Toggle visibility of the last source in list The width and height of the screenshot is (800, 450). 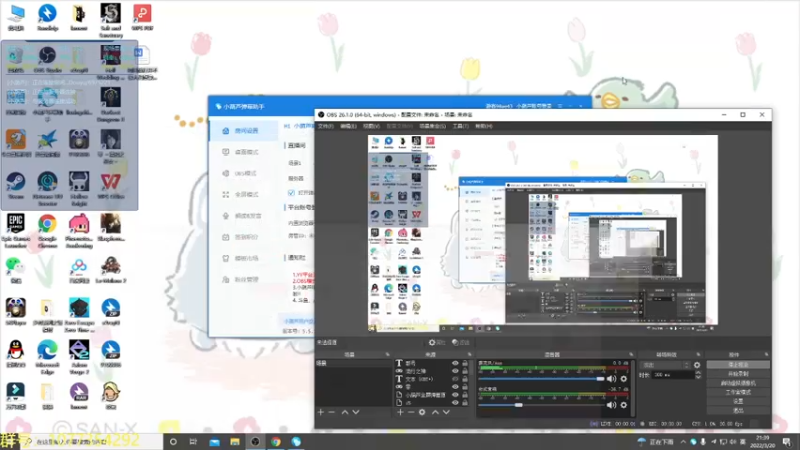(455, 403)
